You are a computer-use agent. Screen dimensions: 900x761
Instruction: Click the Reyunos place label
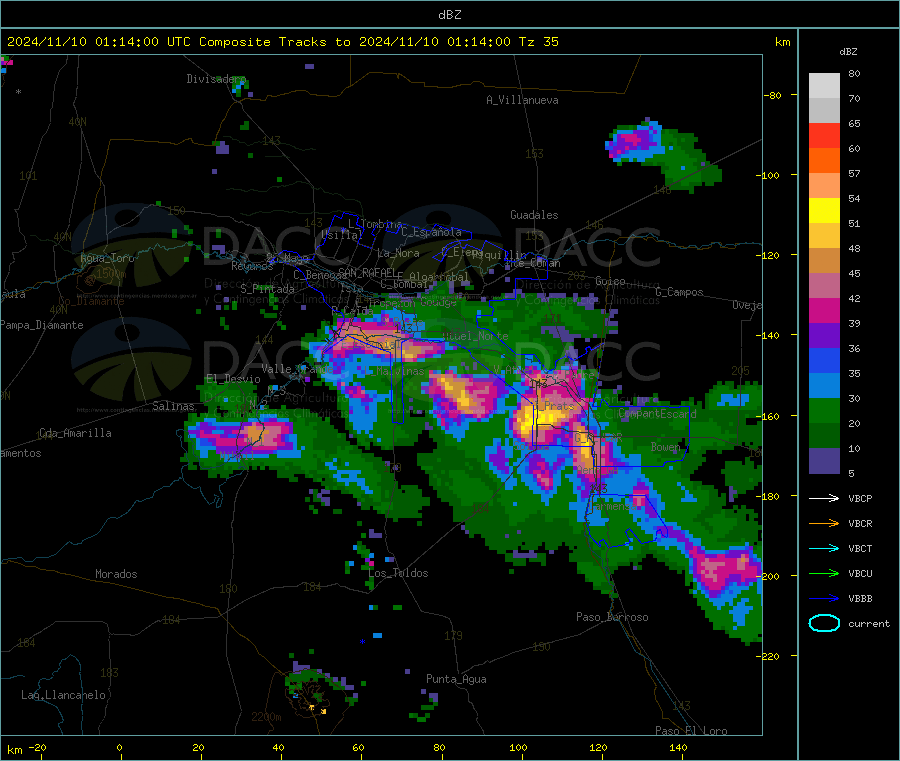253,266
